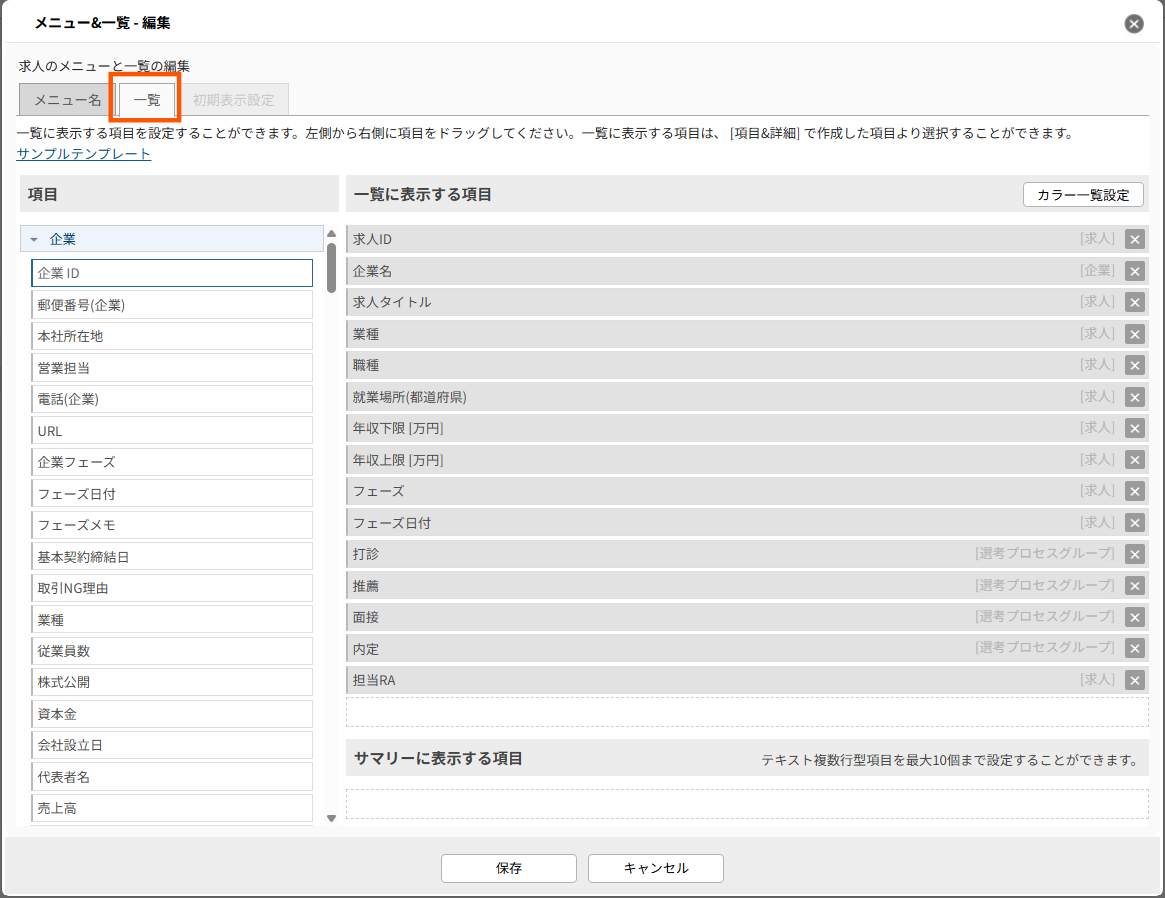The height and width of the screenshot is (898, 1165).
Task: Save the list settings with 保存
Action: point(509,868)
